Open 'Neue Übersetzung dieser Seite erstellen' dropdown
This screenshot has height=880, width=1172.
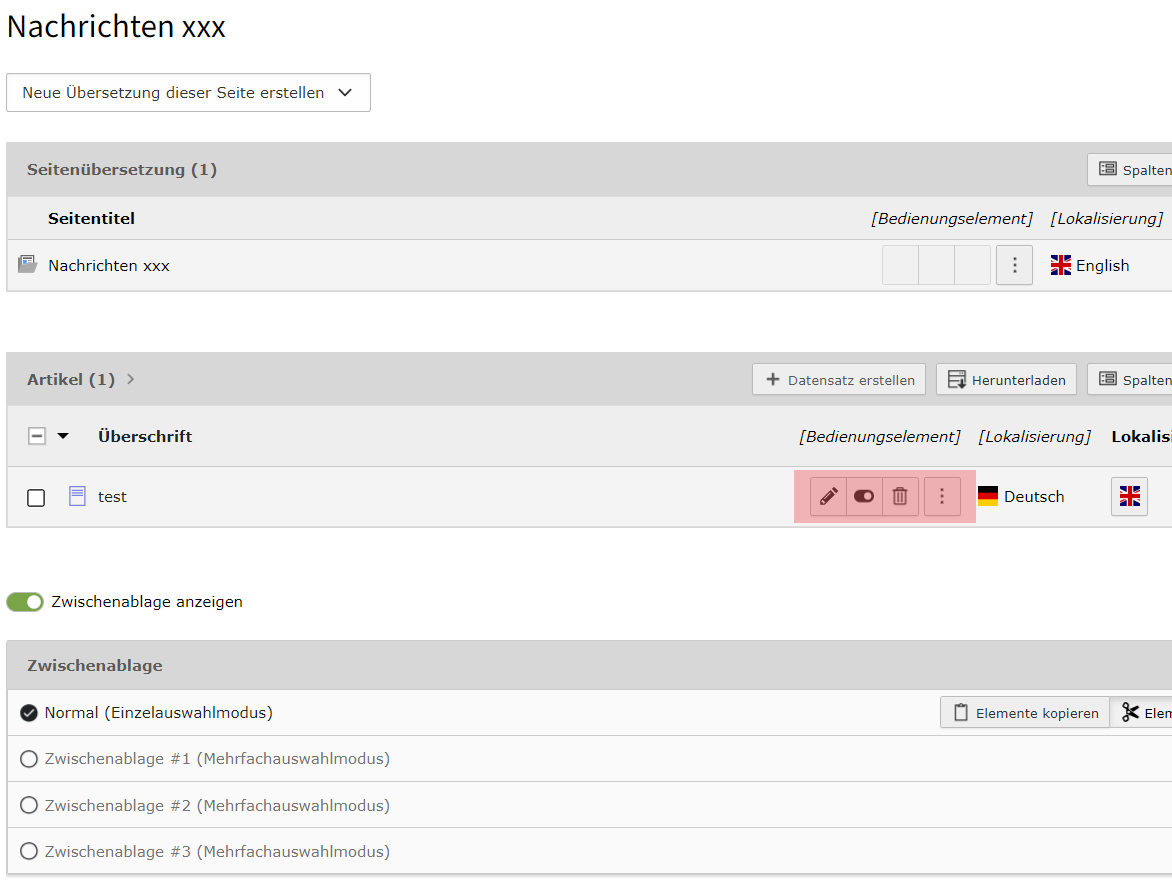pos(188,93)
